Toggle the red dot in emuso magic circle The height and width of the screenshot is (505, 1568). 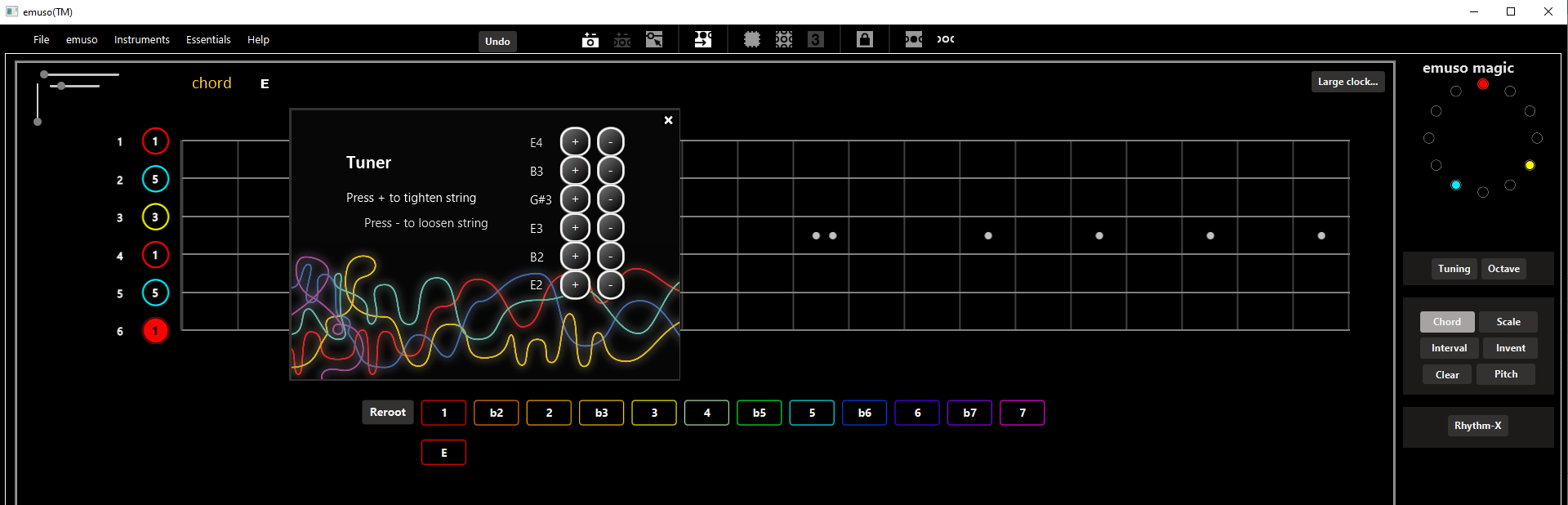click(x=1483, y=84)
